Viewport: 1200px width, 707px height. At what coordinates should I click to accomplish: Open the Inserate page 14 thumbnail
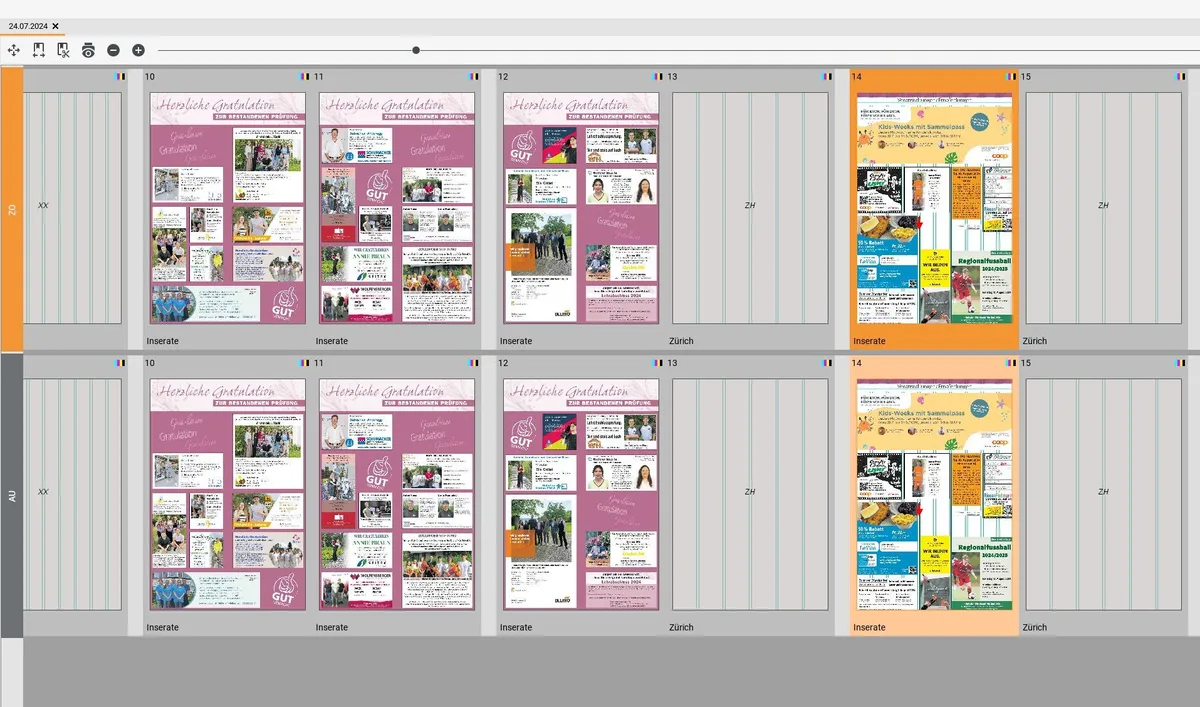click(932, 207)
